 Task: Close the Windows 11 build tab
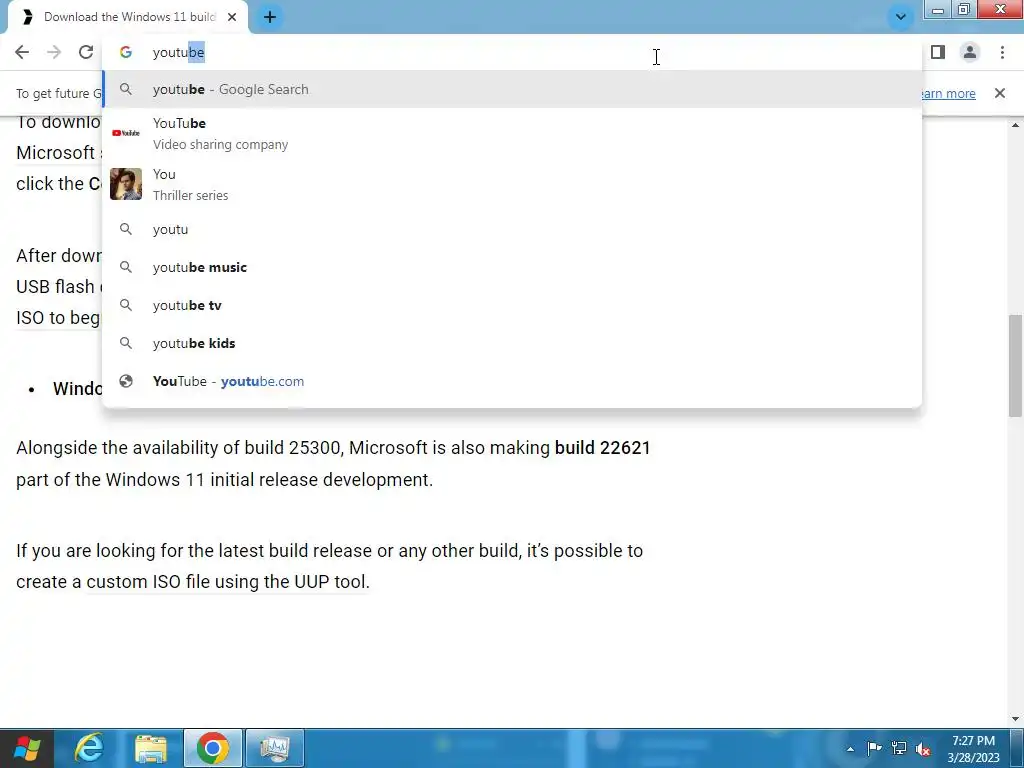point(232,17)
